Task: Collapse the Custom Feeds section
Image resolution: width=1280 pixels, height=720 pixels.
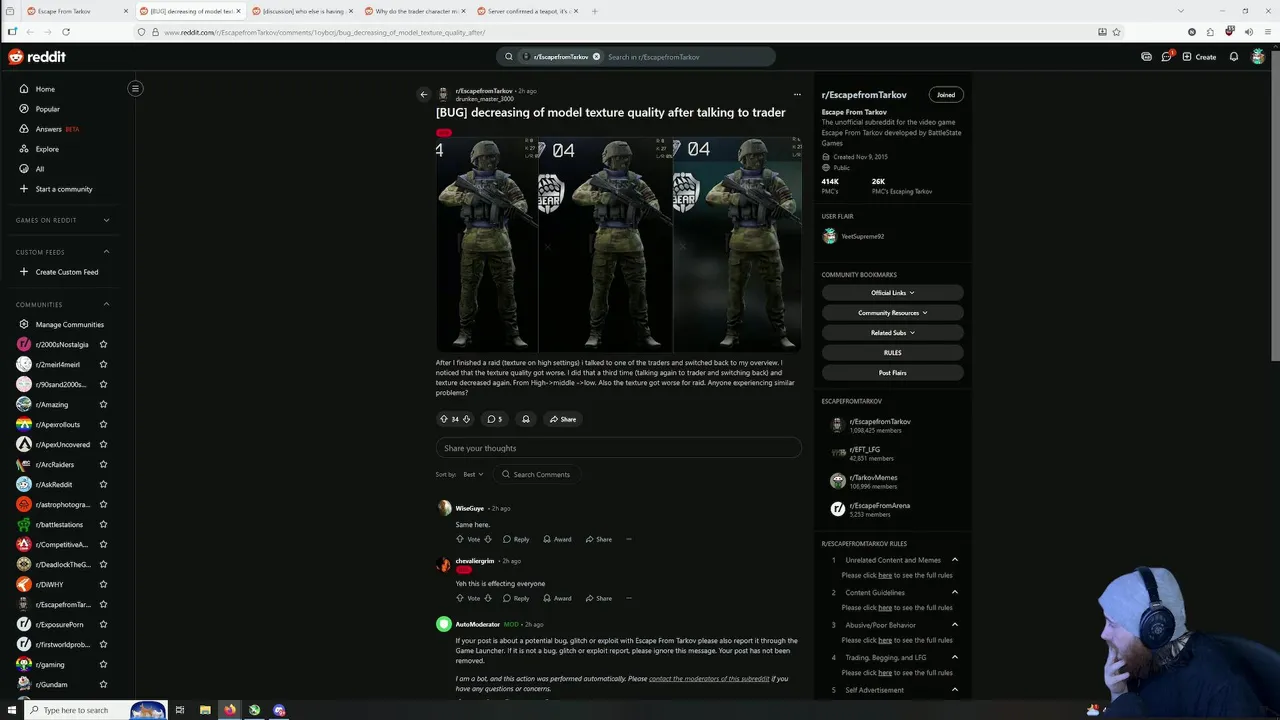Action: pos(106,252)
